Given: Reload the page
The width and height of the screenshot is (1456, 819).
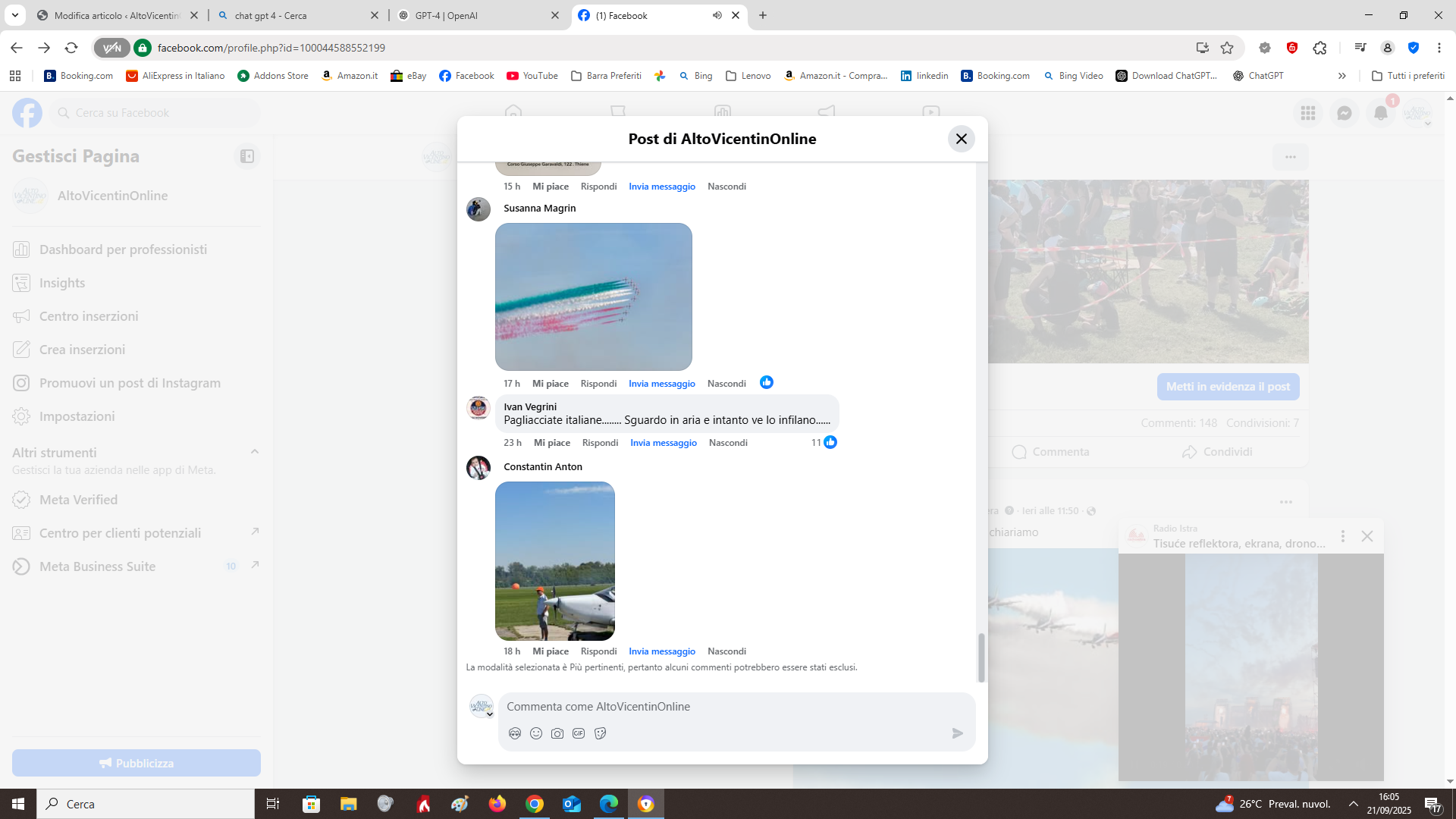Looking at the screenshot, I should click(x=71, y=48).
